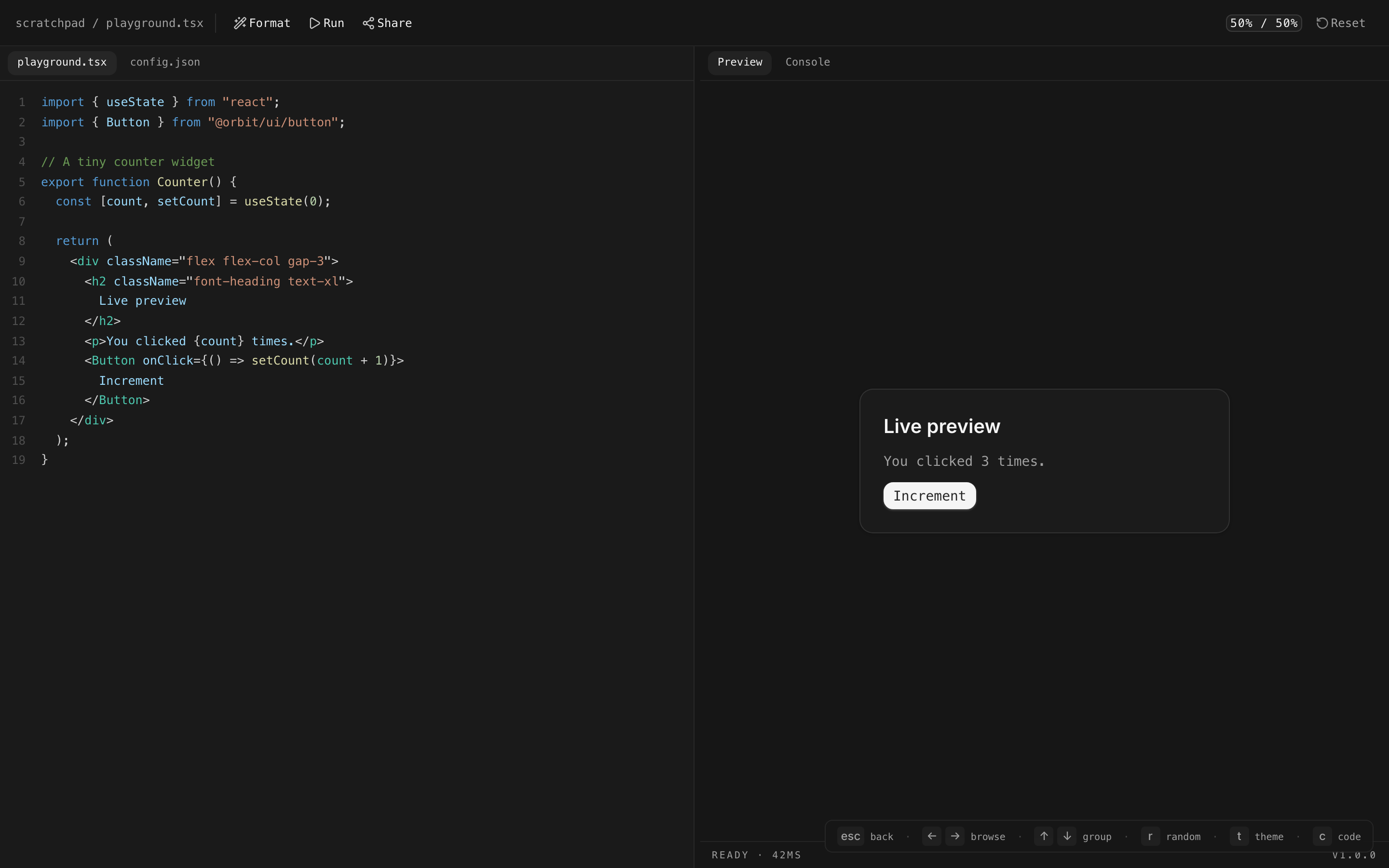The width and height of the screenshot is (1389, 868).
Task: Select the Preview tab
Action: coord(739,62)
